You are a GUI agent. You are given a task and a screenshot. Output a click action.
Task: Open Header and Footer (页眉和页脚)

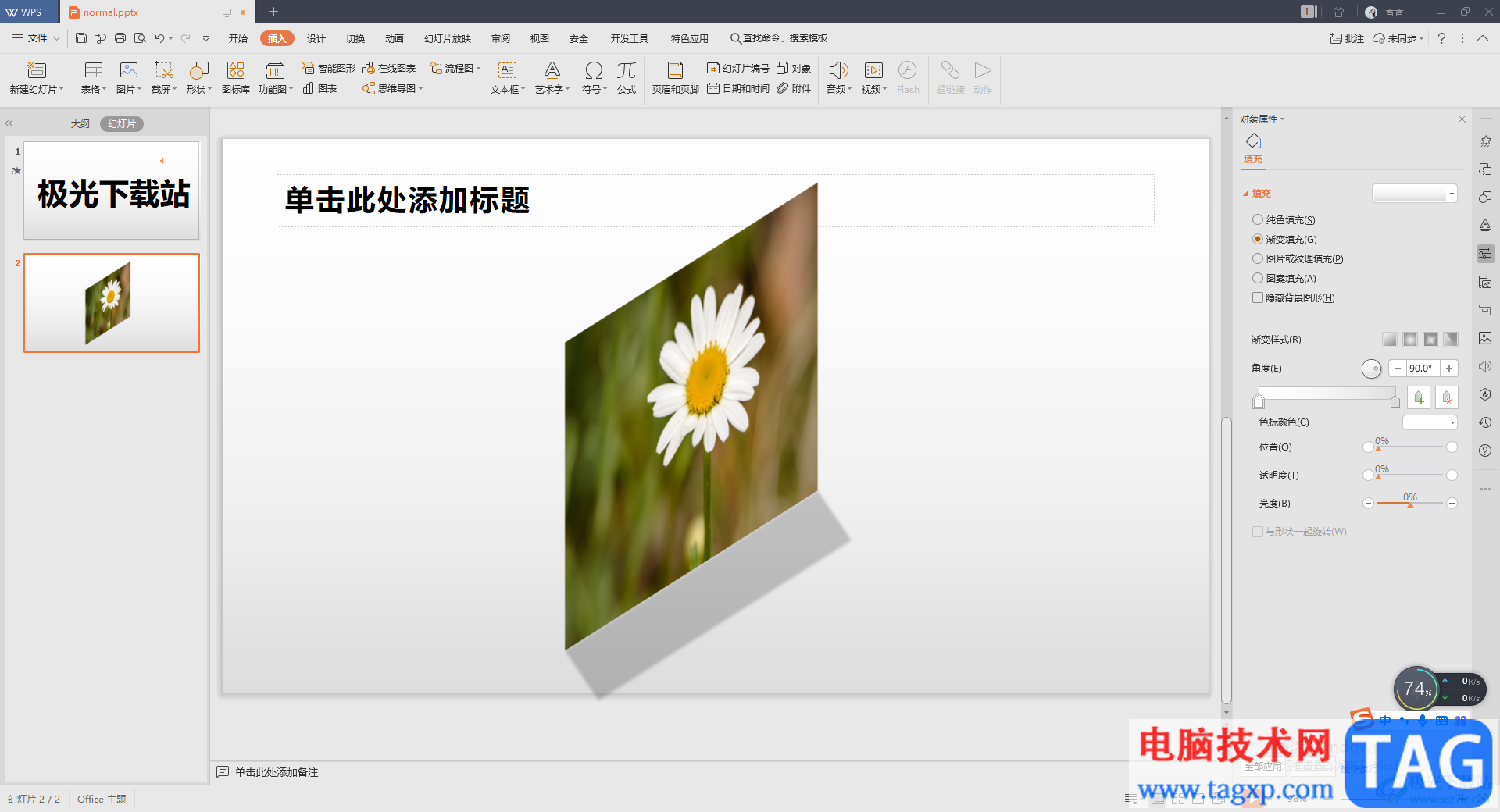click(x=675, y=78)
